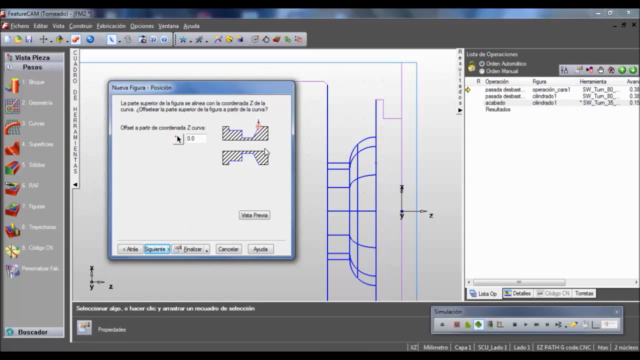The width and height of the screenshot is (640, 360).
Task: Click the red square simulation mode icon
Action: pyautogui.click(x=457, y=324)
